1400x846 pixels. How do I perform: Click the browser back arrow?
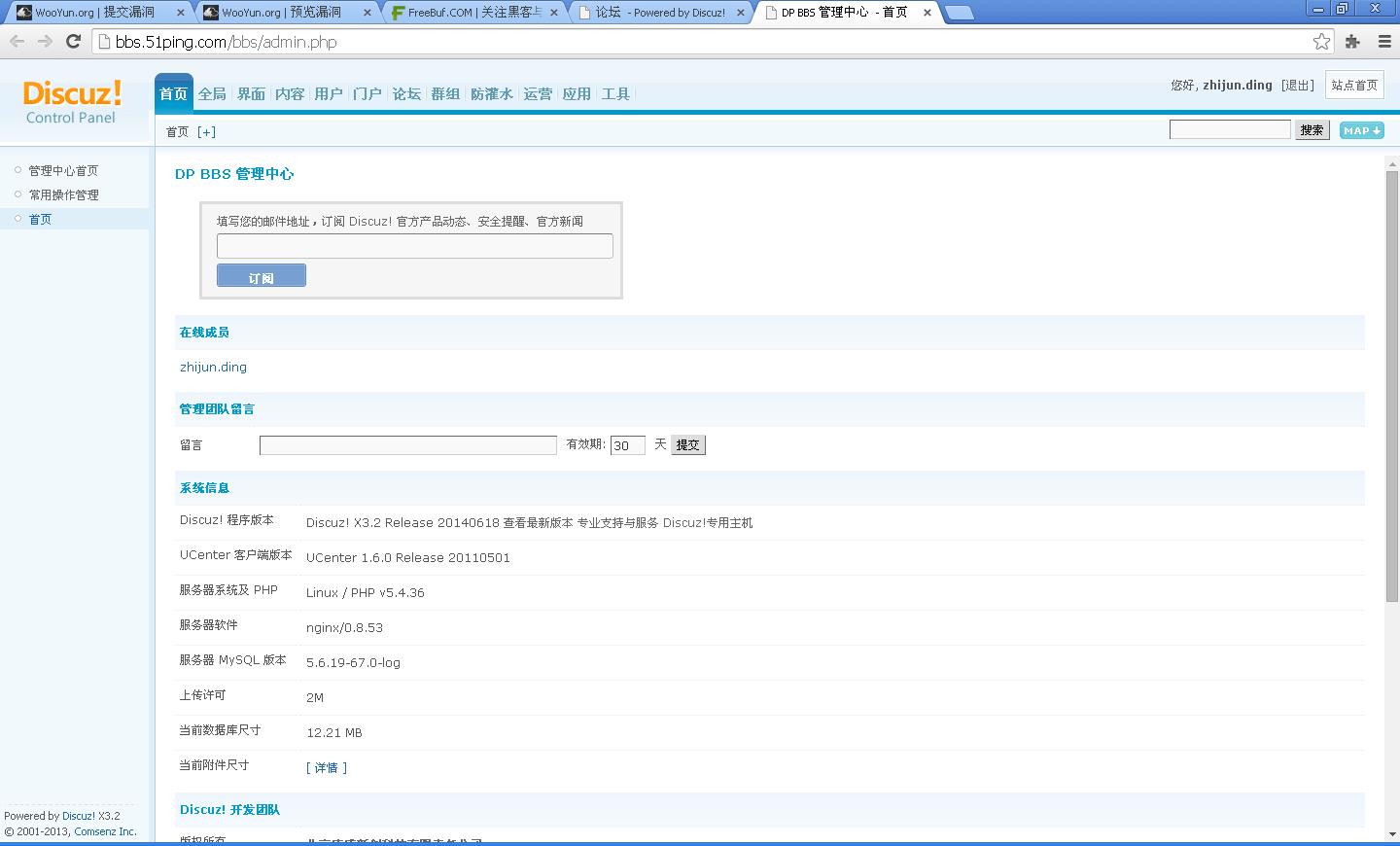coord(17,41)
